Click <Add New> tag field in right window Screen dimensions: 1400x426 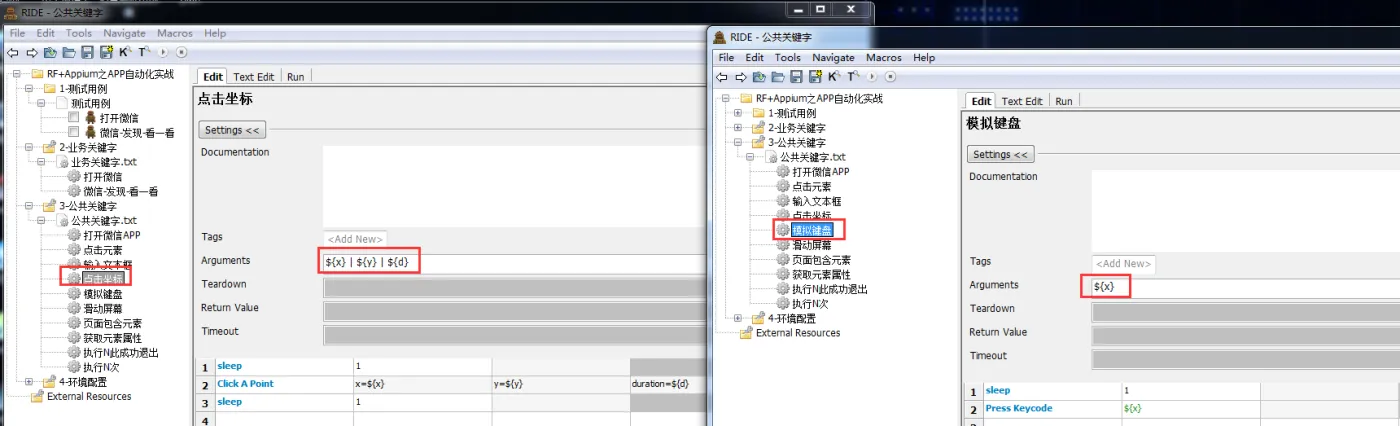click(x=1123, y=264)
